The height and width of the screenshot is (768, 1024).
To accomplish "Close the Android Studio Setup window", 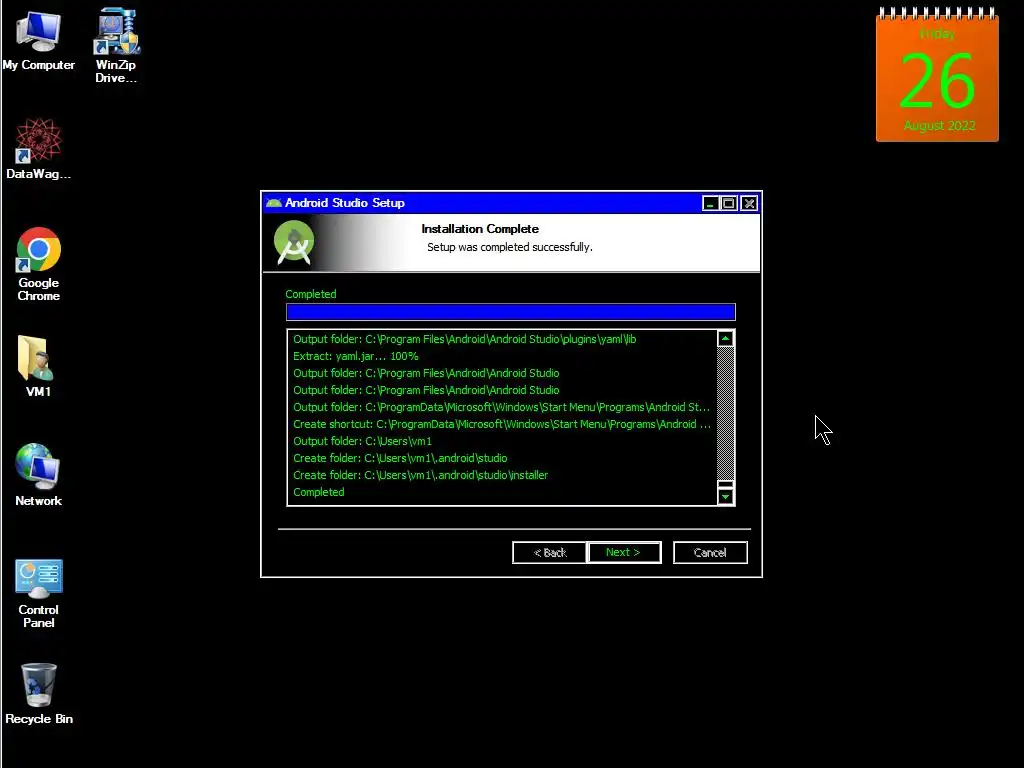I will pos(749,203).
